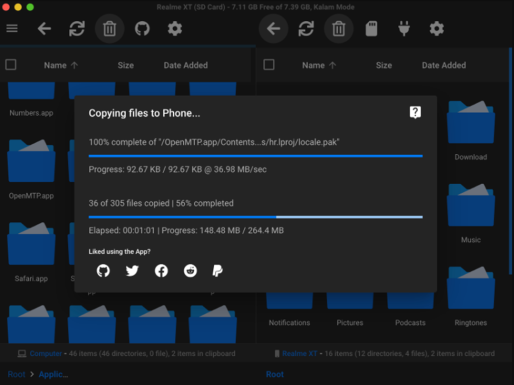Sort phone pane by Size column
This screenshot has height=385, width=514.
(x=384, y=65)
